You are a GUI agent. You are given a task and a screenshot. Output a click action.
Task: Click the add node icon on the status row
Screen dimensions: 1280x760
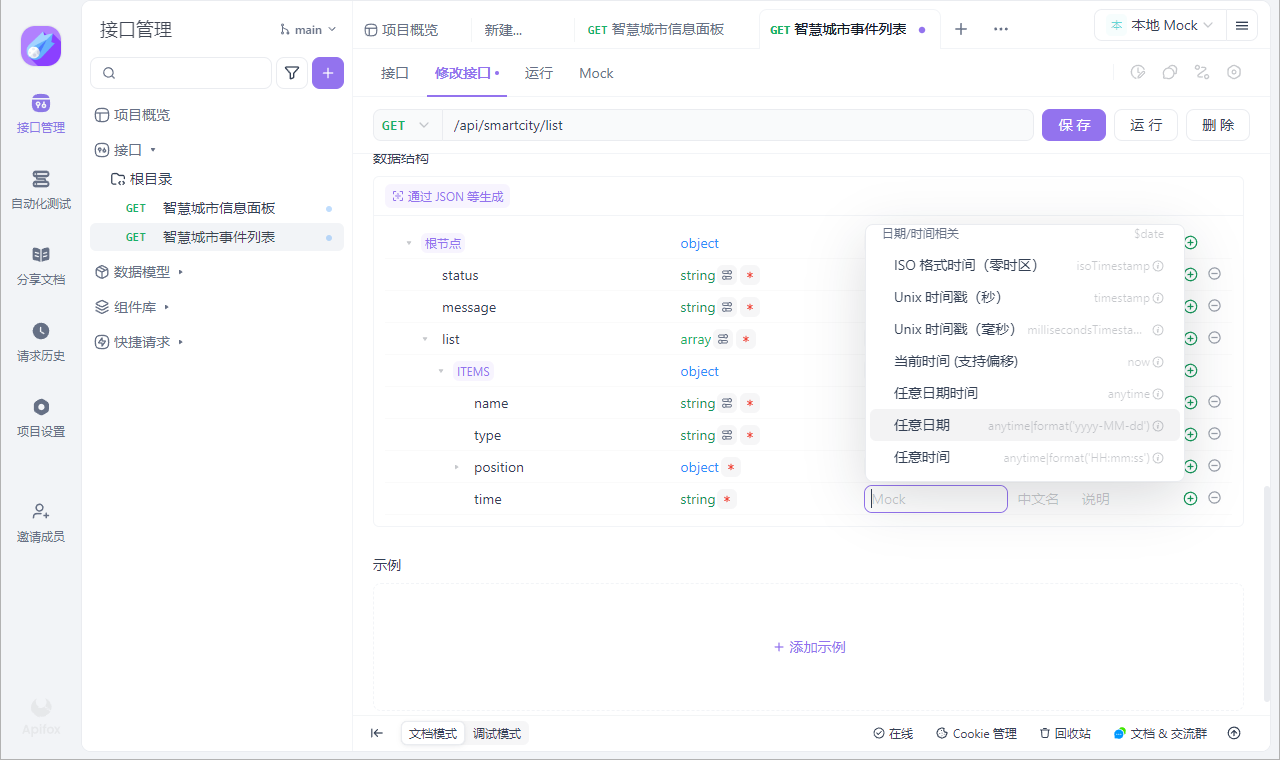pos(1190,275)
